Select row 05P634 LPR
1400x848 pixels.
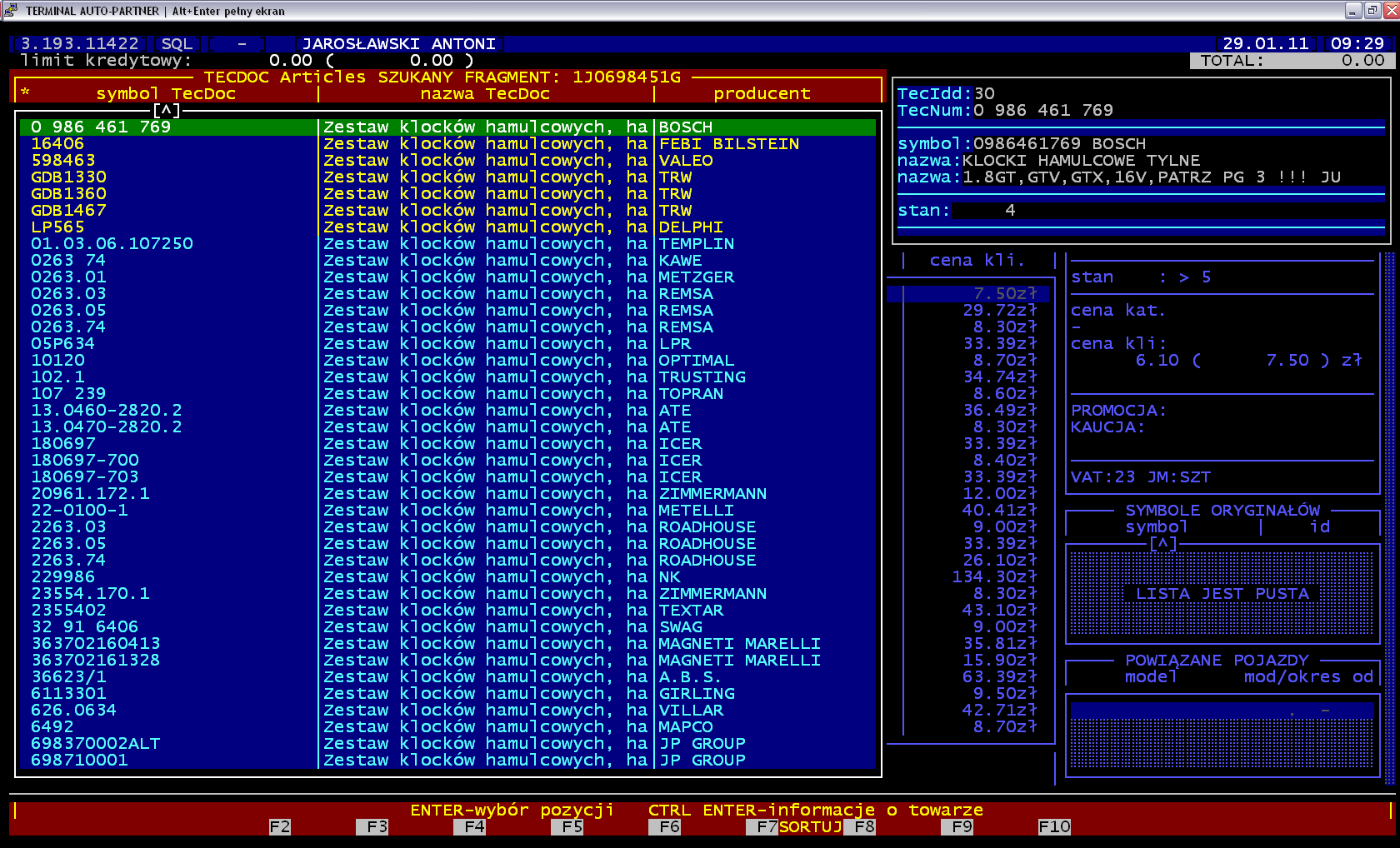(447, 343)
